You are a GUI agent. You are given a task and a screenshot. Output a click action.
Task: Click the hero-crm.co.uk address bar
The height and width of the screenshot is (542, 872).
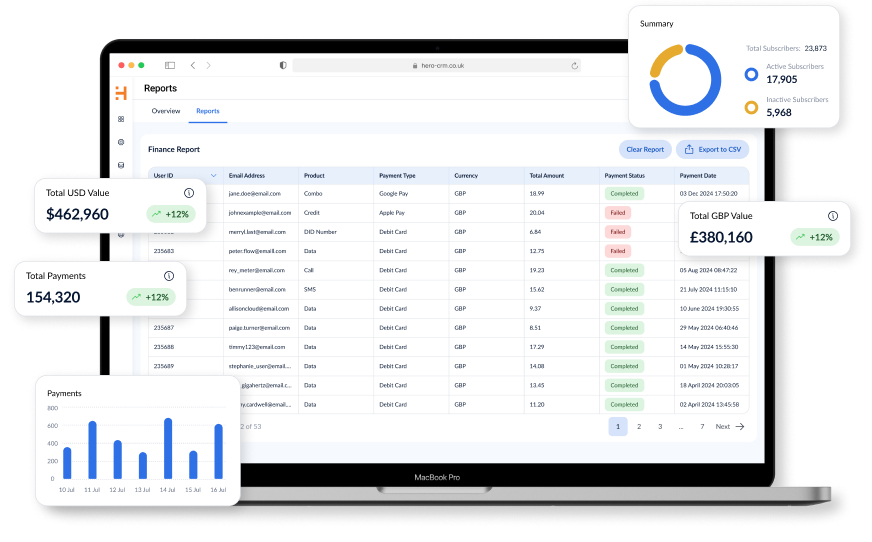[x=438, y=65]
